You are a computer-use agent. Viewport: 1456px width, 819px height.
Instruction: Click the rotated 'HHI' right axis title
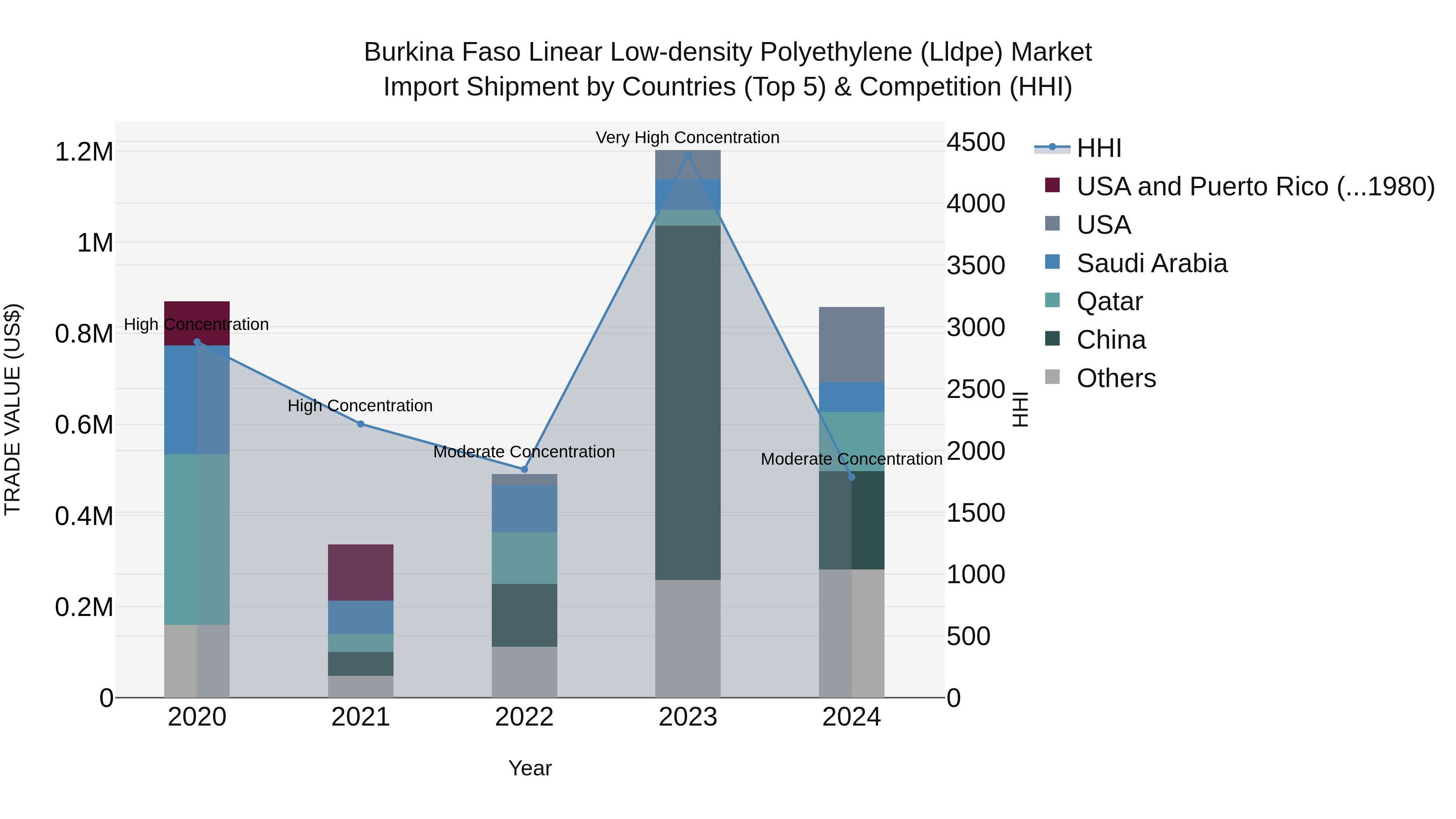click(1020, 409)
